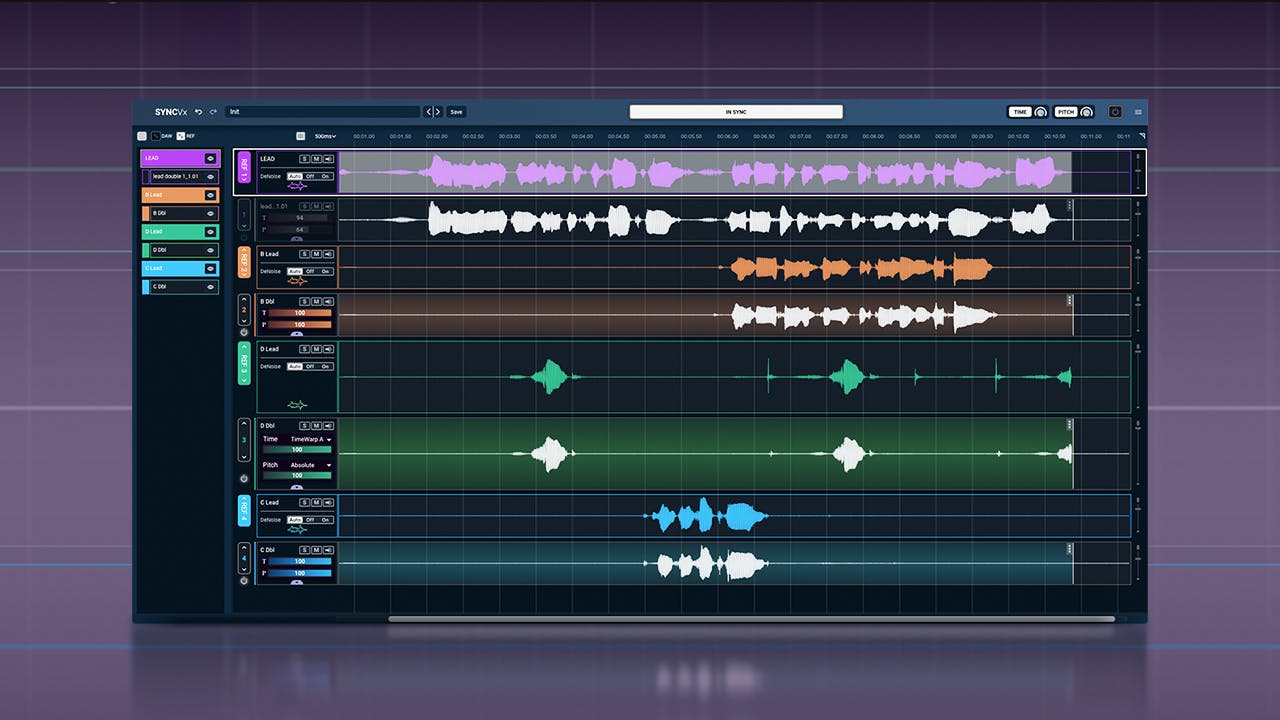The height and width of the screenshot is (720, 1280).
Task: Open the Absolute pitch mode dropdown
Action: (311, 465)
